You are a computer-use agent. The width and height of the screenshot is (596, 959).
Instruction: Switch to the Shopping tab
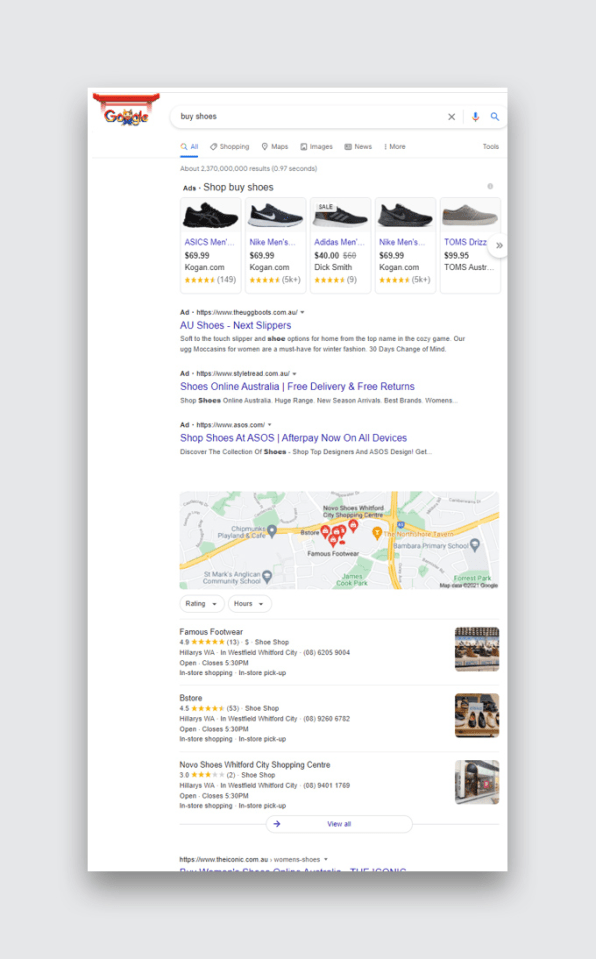pos(229,147)
